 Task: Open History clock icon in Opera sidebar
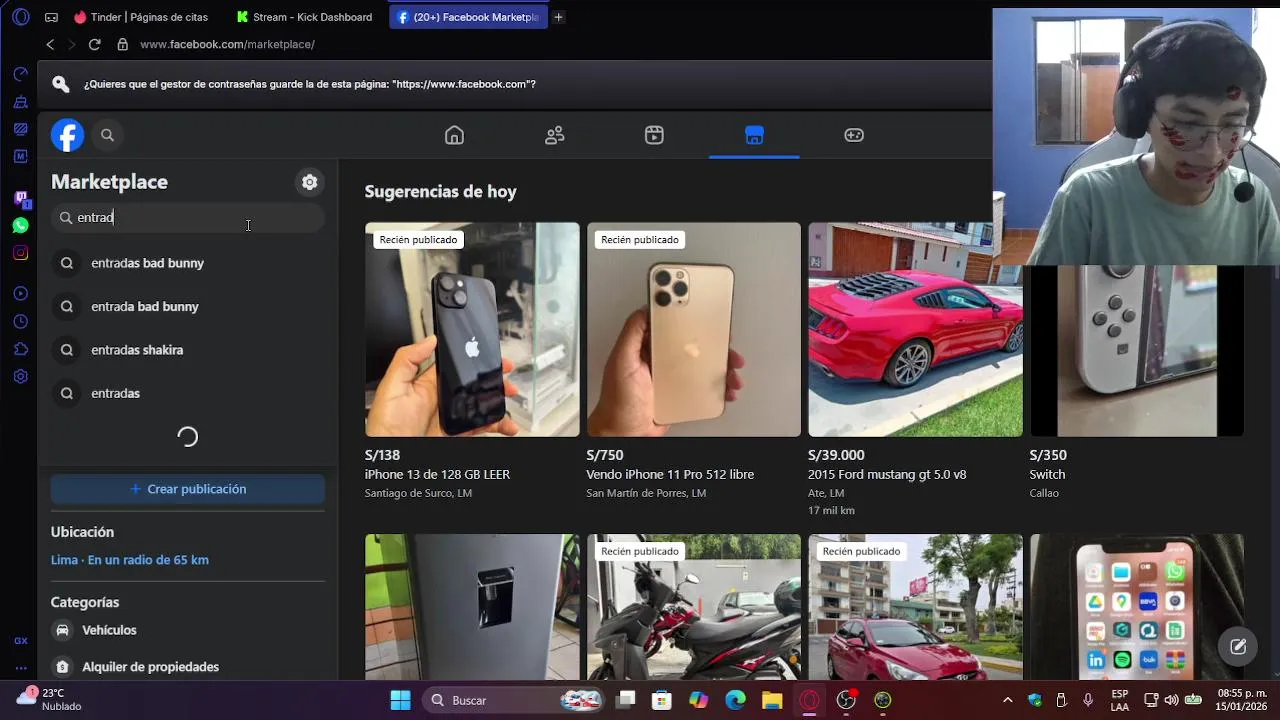tap(21, 321)
